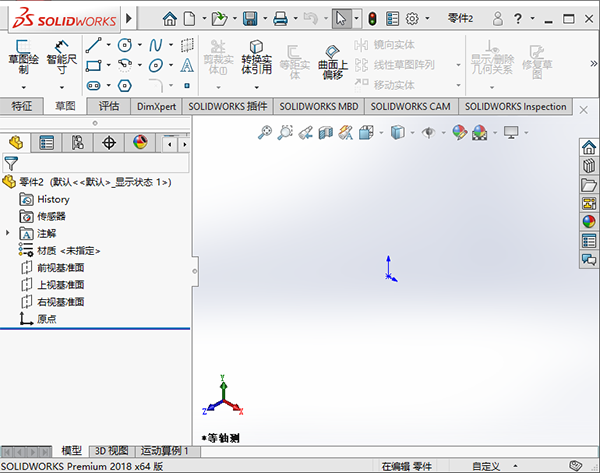Screen dimensions: 600x473
Task: Open the FeatureManager design tree tab
Action: pos(15,142)
